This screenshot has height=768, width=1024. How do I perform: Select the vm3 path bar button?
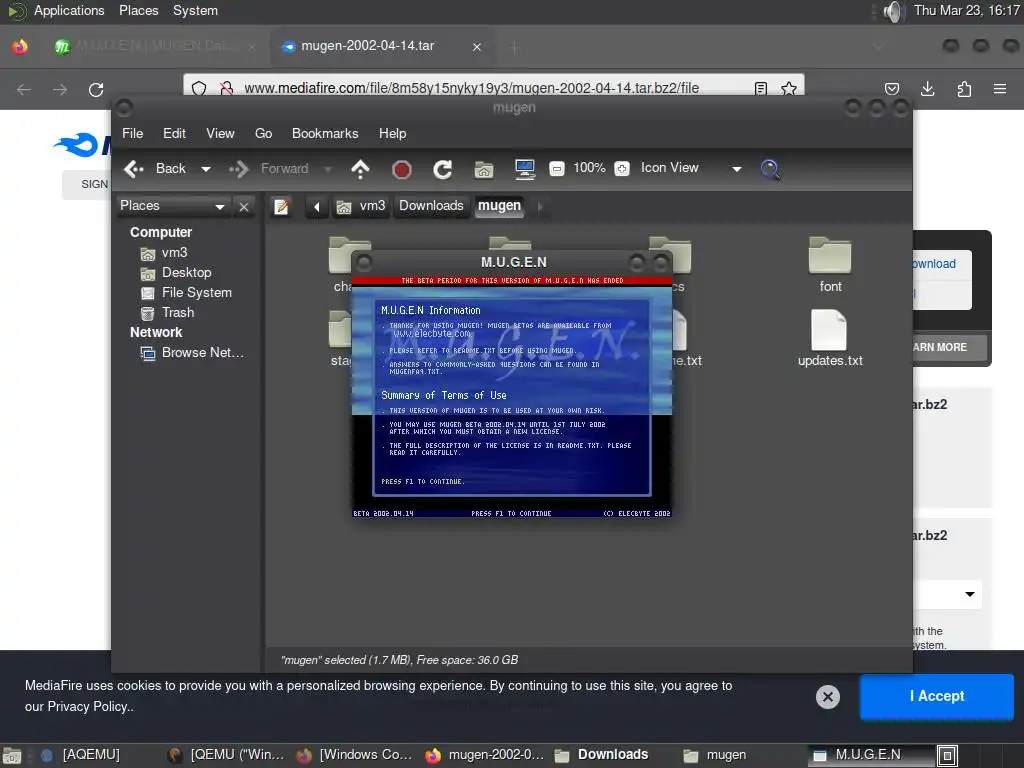tap(361, 206)
